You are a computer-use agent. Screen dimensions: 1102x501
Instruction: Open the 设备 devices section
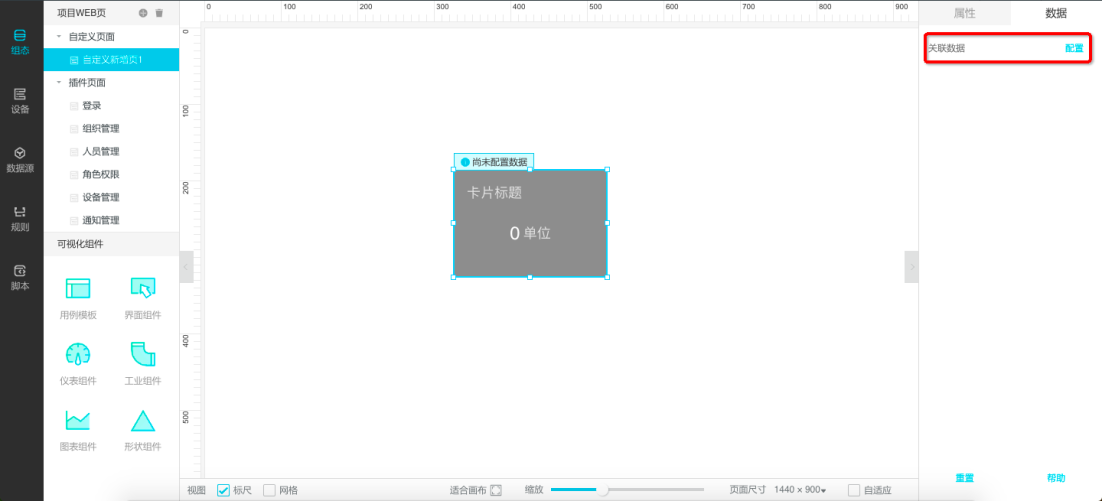(x=20, y=100)
